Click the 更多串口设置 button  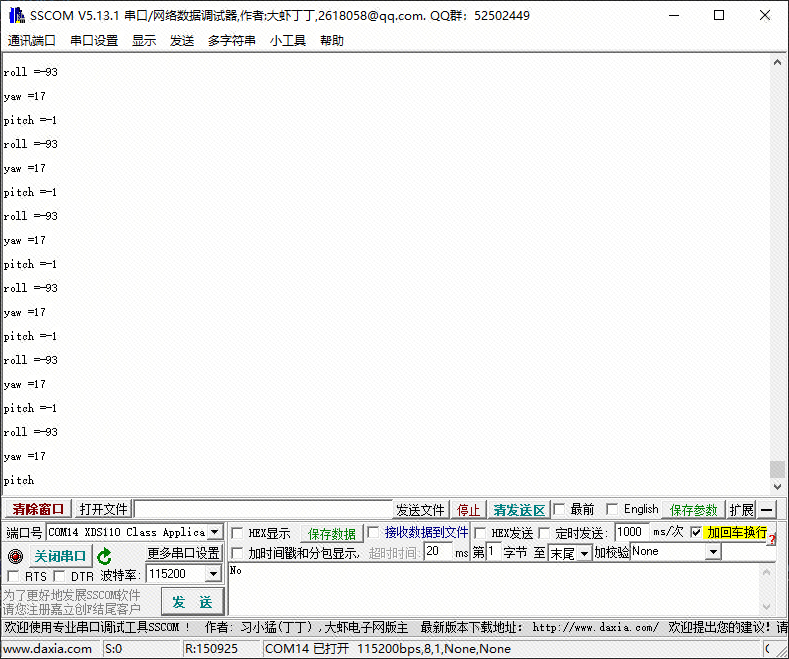pos(184,553)
